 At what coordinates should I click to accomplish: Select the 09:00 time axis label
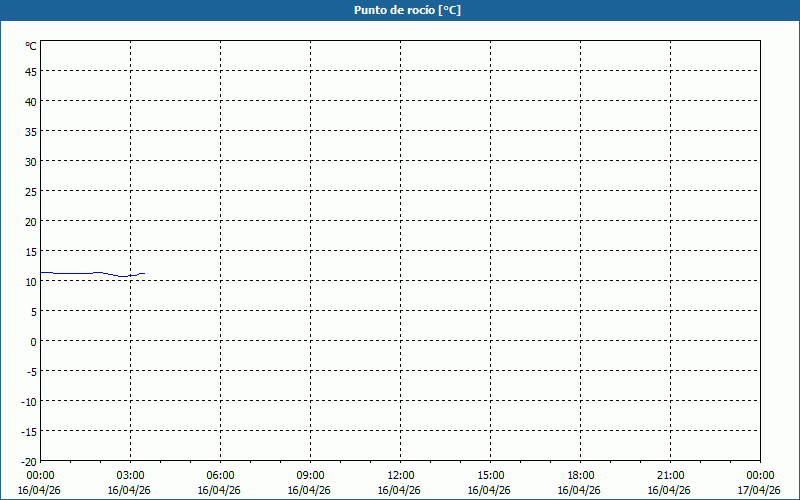[x=310, y=475]
